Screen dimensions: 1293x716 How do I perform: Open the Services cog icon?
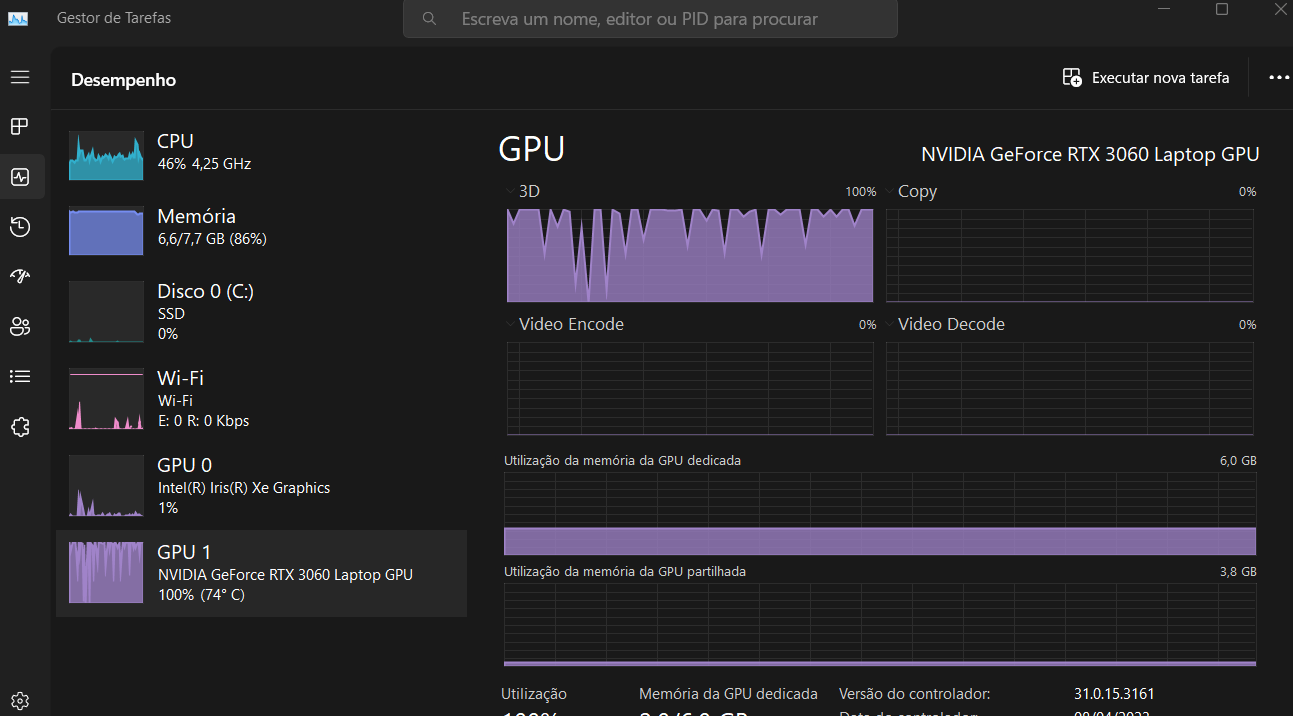pos(20,427)
